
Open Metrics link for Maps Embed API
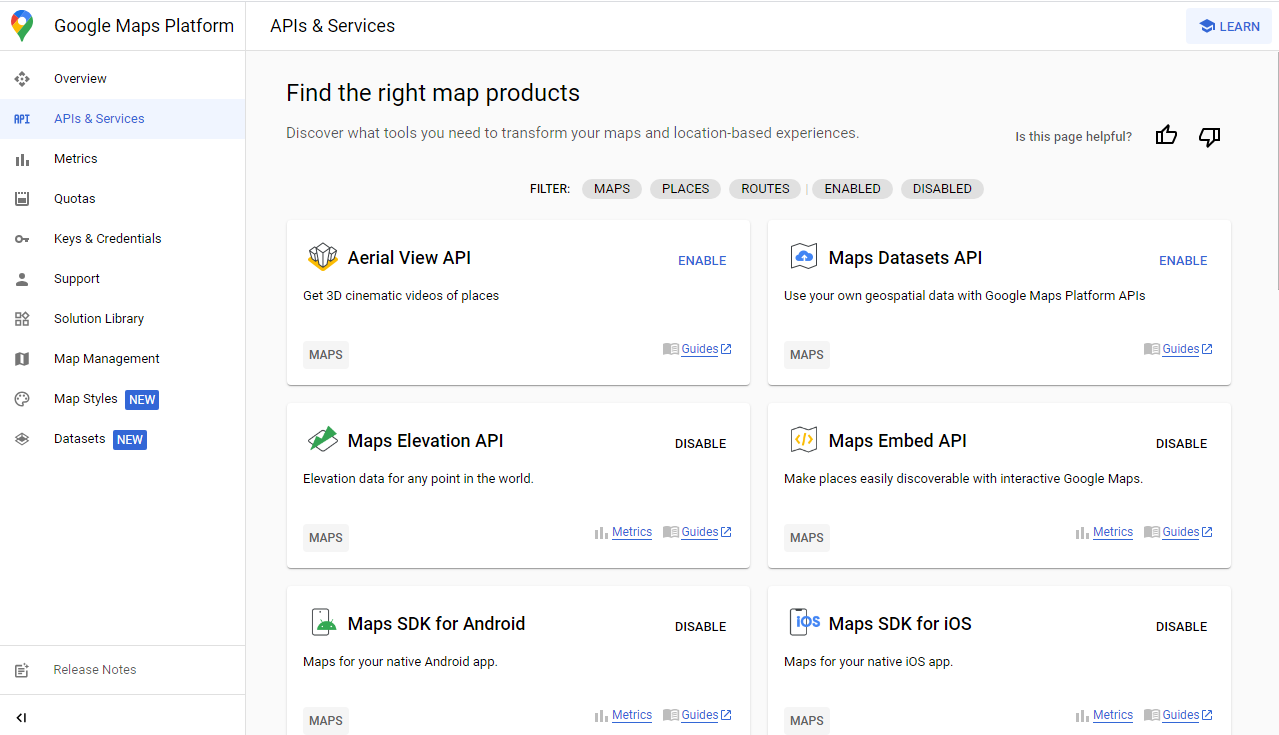[1113, 532]
